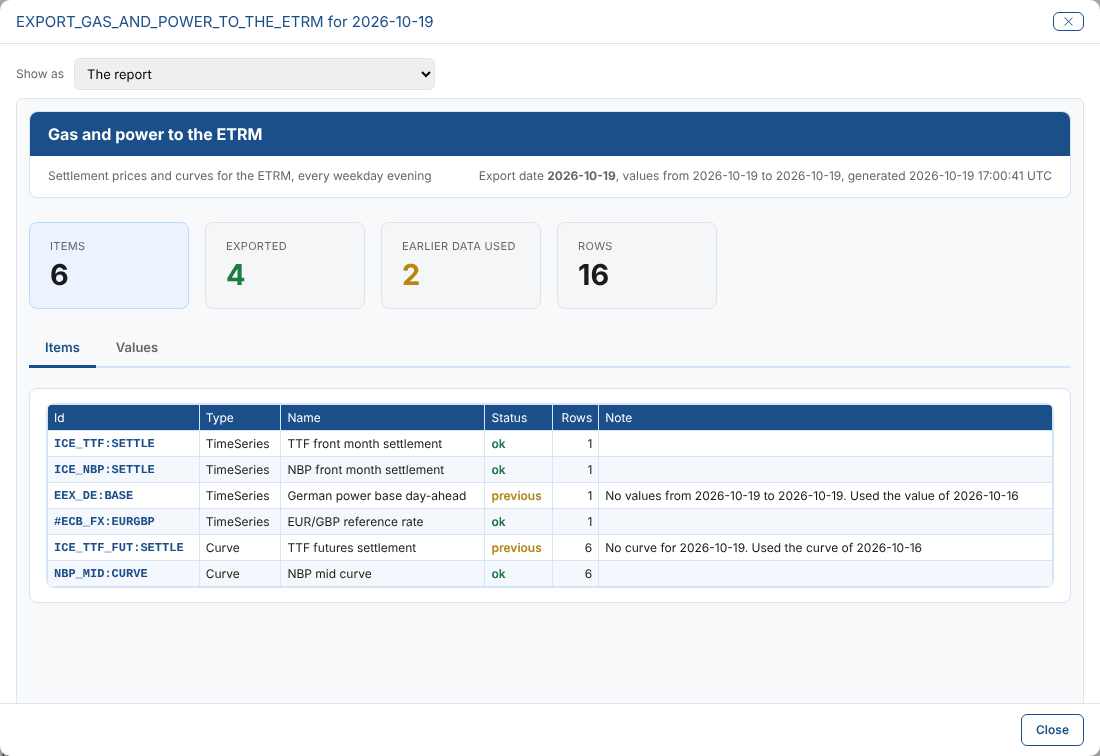Click the 'Gas and power to the ETRM' heading
This screenshot has width=1100, height=756.
coord(155,135)
